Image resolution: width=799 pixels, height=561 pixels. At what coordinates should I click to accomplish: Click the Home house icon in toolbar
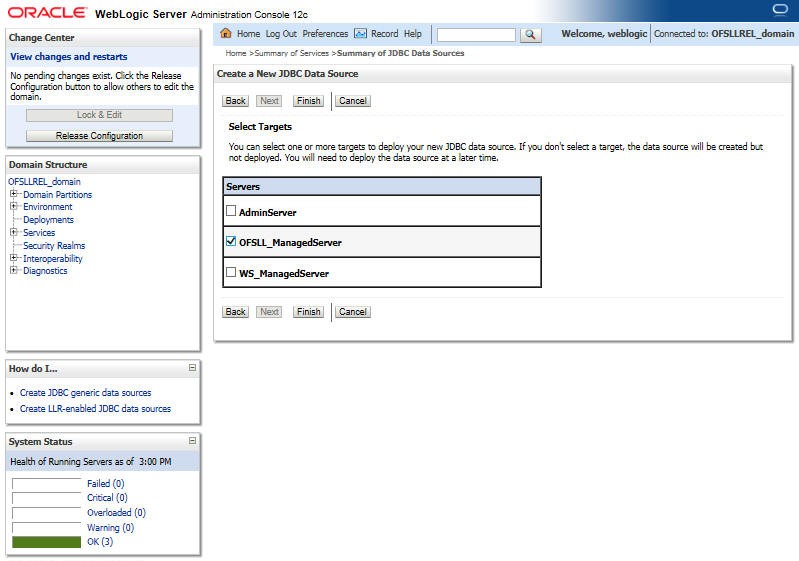point(226,34)
